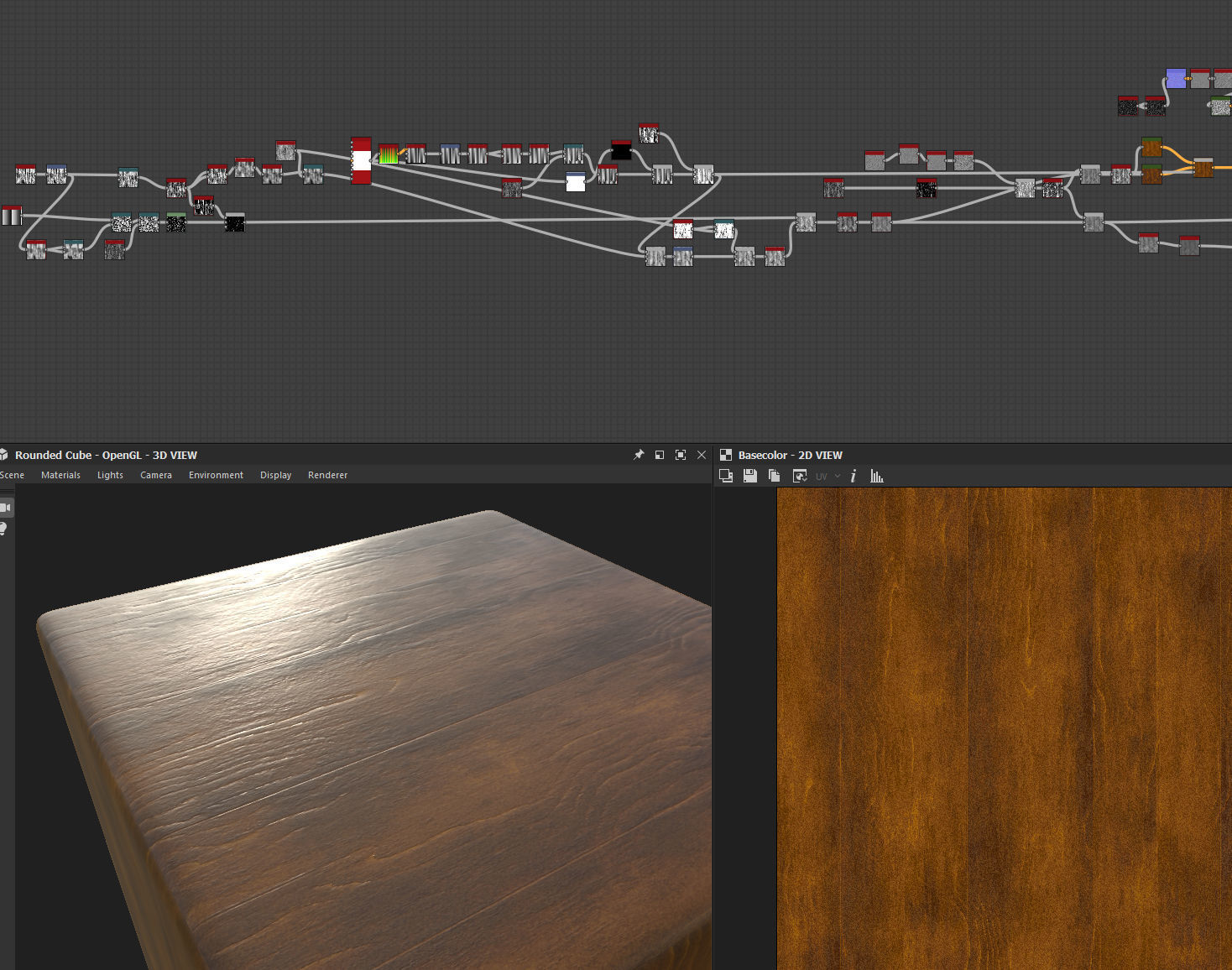Open the Renderer menu

point(327,475)
